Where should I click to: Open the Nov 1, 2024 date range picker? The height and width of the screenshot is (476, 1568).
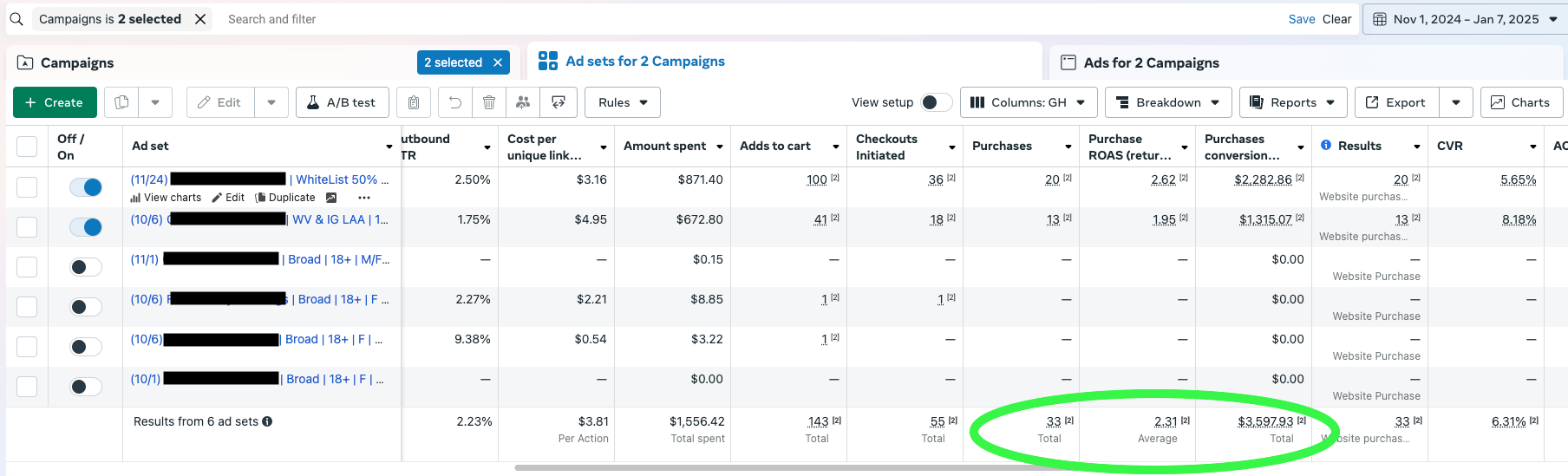[x=1466, y=19]
